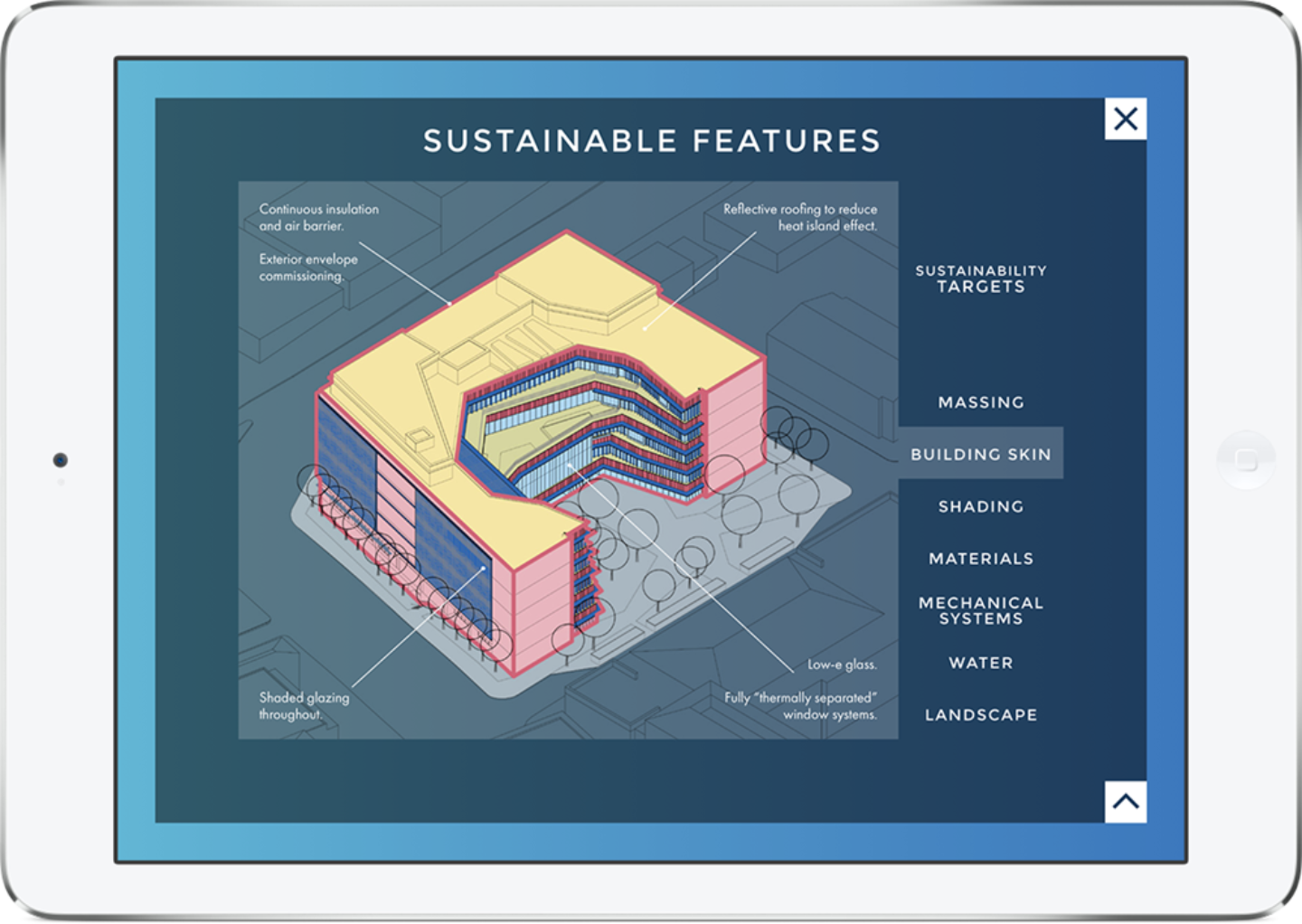
Task: Collapse panel with the up chevron
Action: pyautogui.click(x=1126, y=801)
